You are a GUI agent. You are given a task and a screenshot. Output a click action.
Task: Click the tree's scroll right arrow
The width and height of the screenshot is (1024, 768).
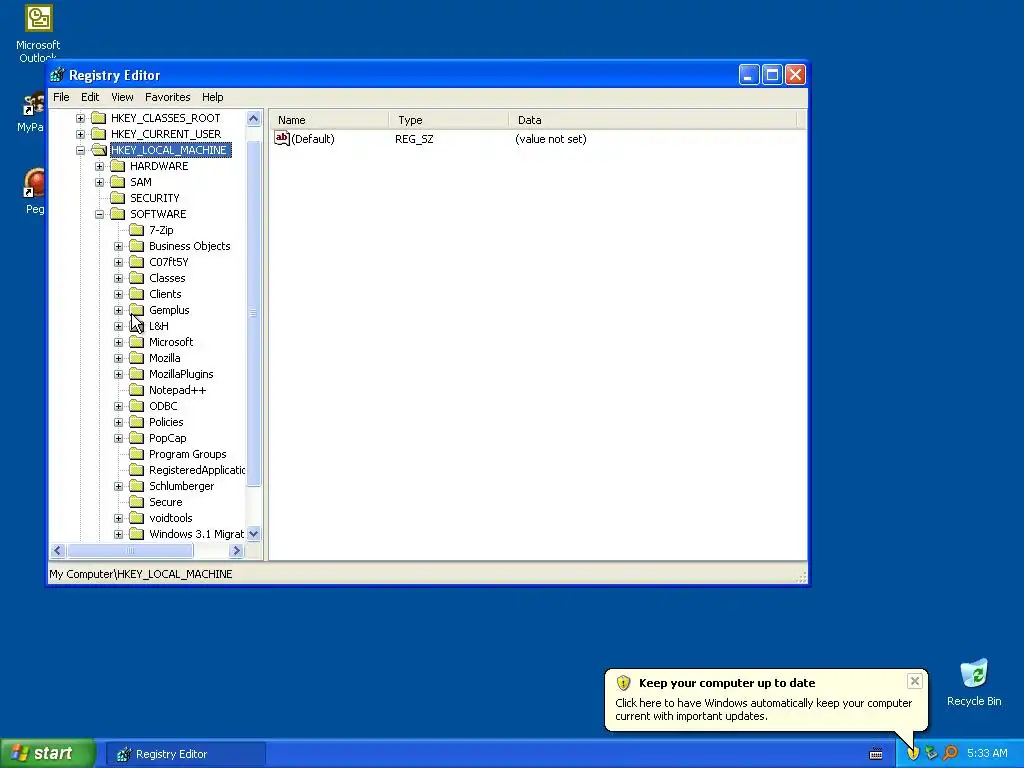[x=236, y=551]
